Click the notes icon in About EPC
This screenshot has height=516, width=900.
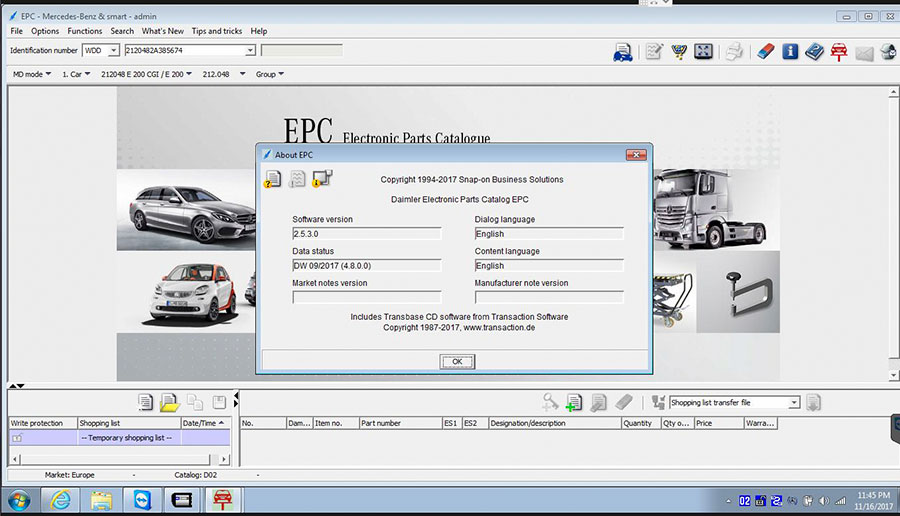click(x=297, y=179)
